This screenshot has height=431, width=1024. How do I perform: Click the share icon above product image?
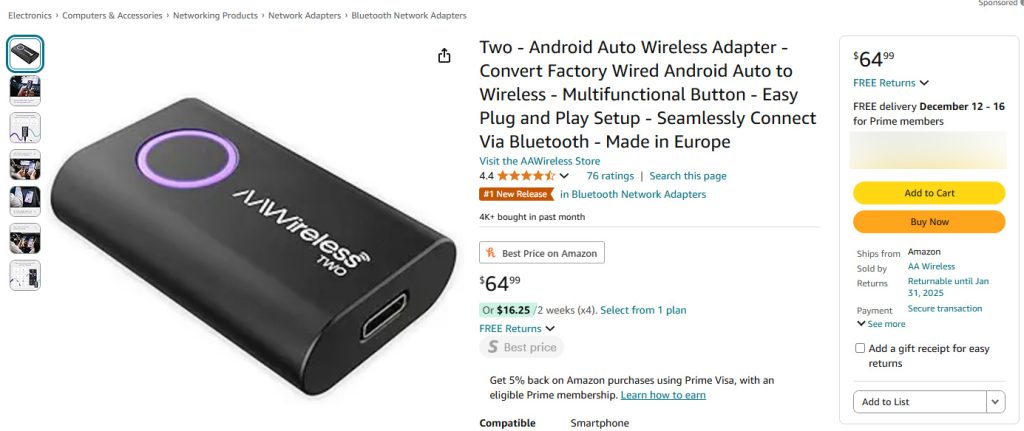pyautogui.click(x=445, y=56)
